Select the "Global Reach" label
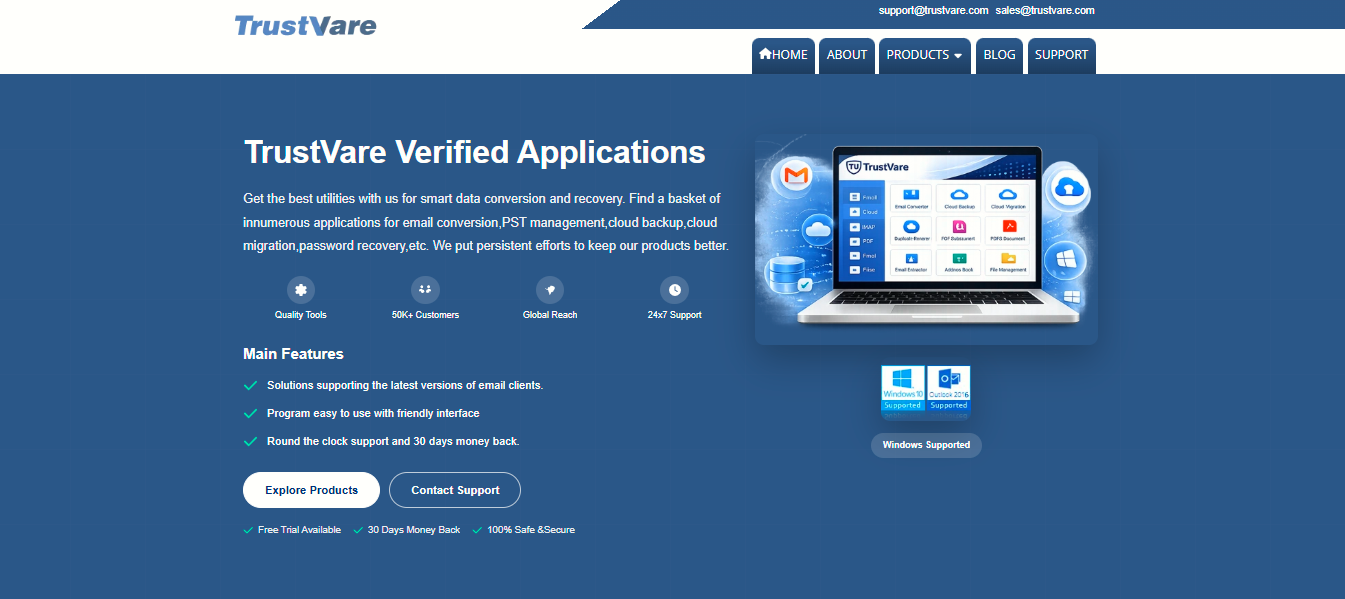 pos(550,315)
